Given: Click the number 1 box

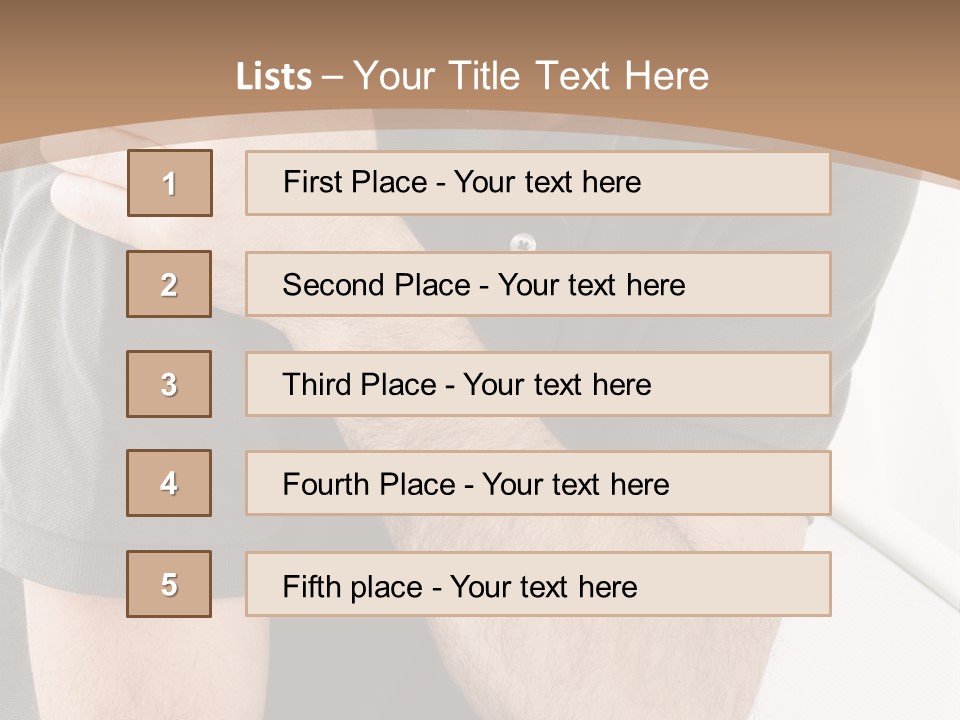Looking at the screenshot, I should 169,183.
